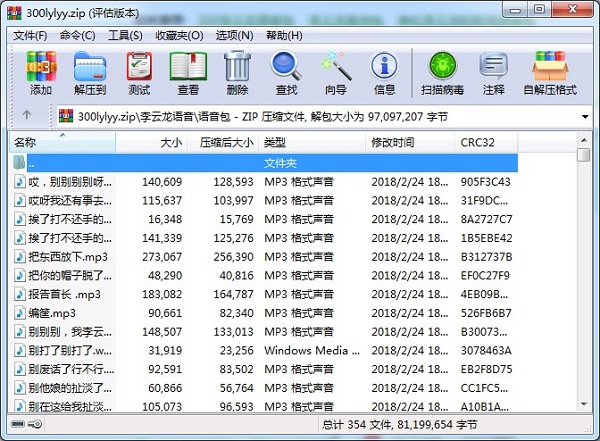Select the file 哎，别别别别呀...
This screenshot has width=600, height=441.
[70, 182]
